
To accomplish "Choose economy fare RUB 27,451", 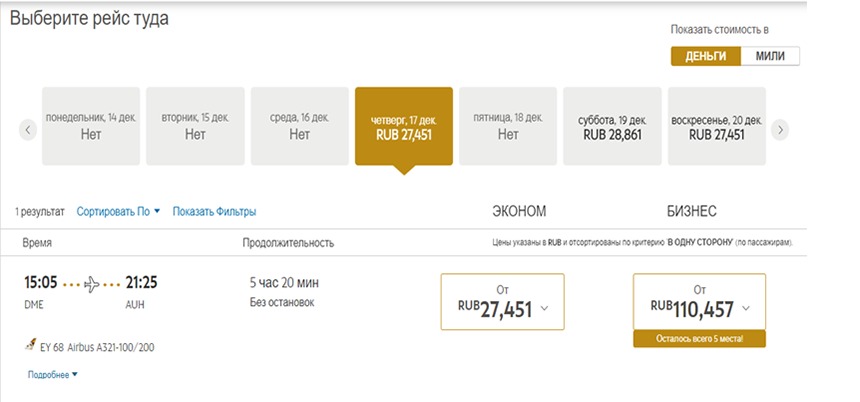I will click(x=502, y=302).
